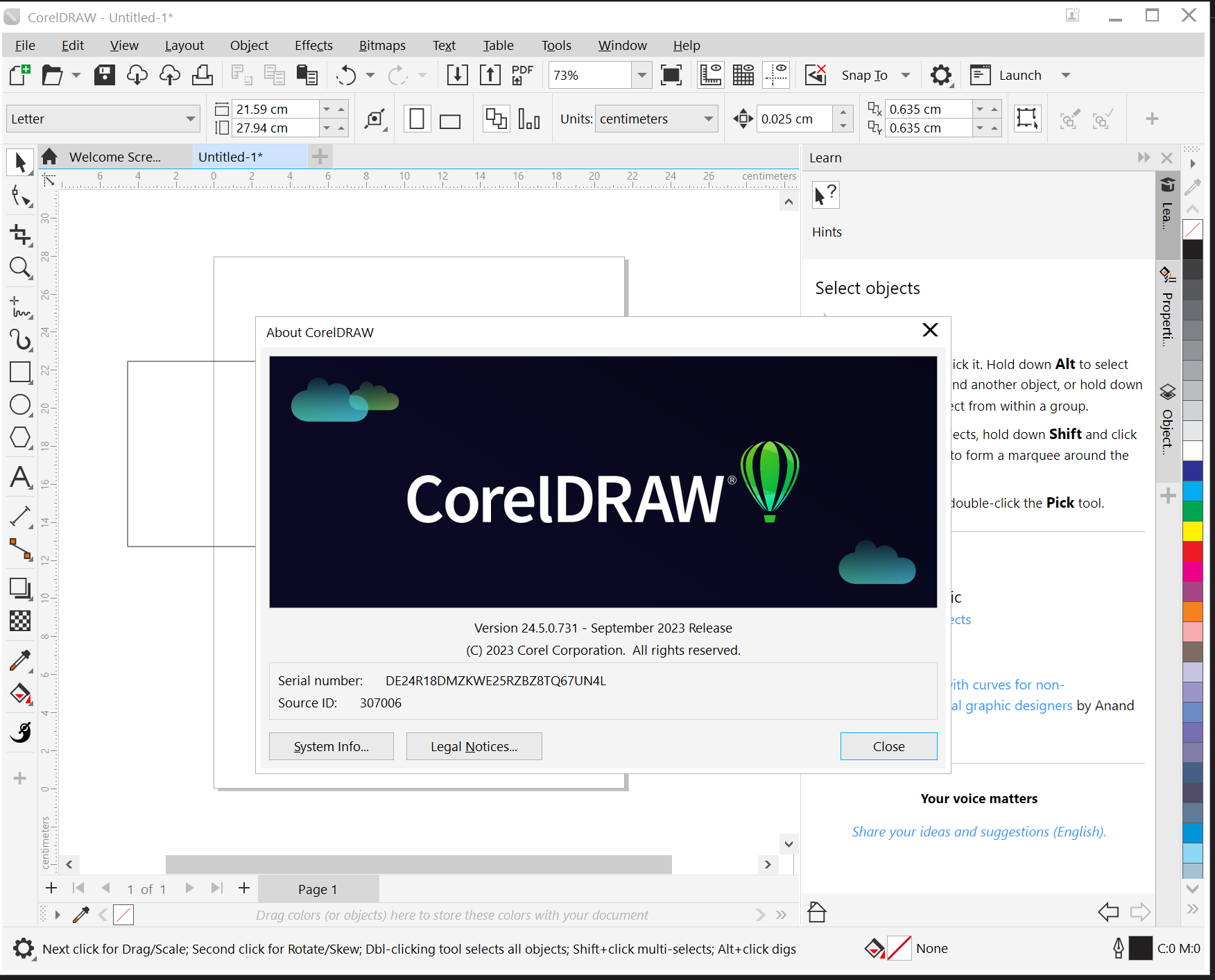Toggle Full-screen preview button

click(x=671, y=75)
